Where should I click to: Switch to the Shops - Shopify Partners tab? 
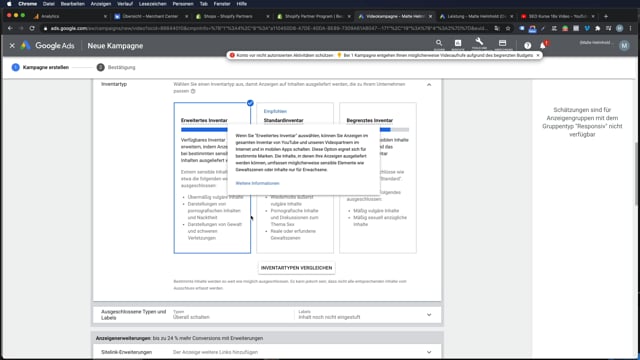(232, 16)
